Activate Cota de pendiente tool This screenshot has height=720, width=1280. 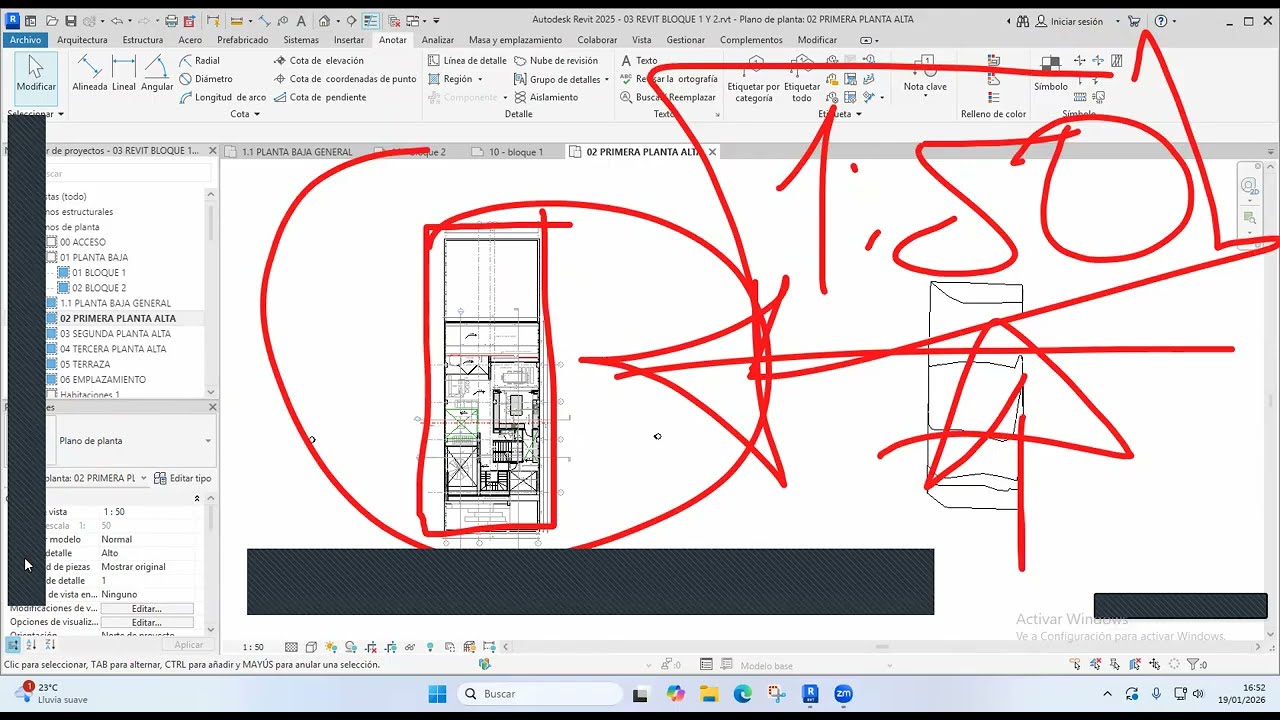[x=320, y=97]
